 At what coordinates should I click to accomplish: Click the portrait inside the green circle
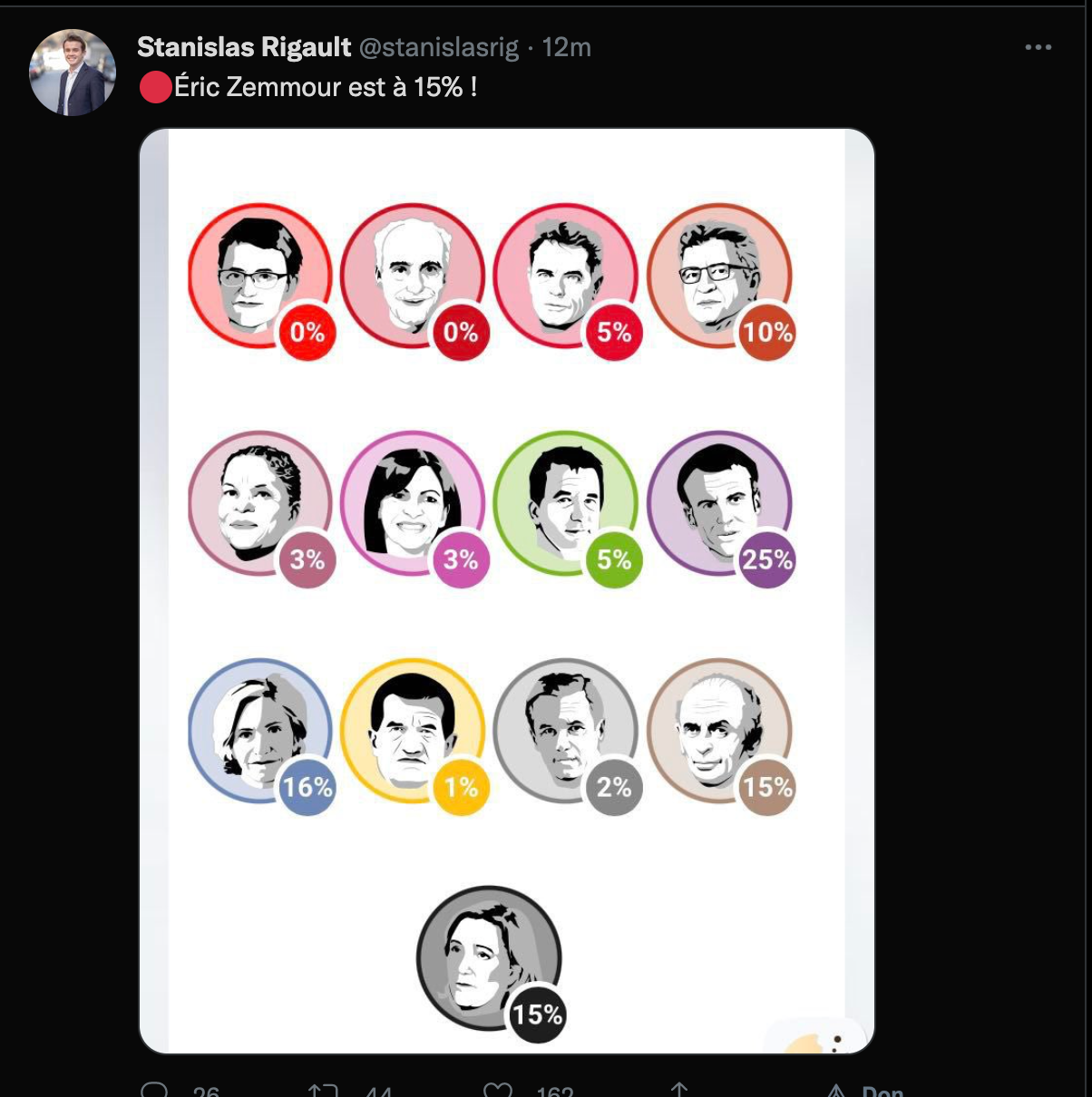coord(564,499)
